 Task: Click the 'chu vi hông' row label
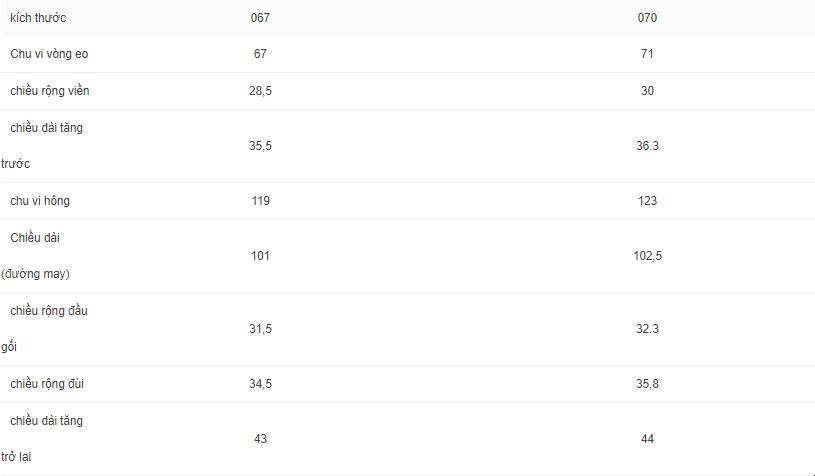[x=40, y=201]
